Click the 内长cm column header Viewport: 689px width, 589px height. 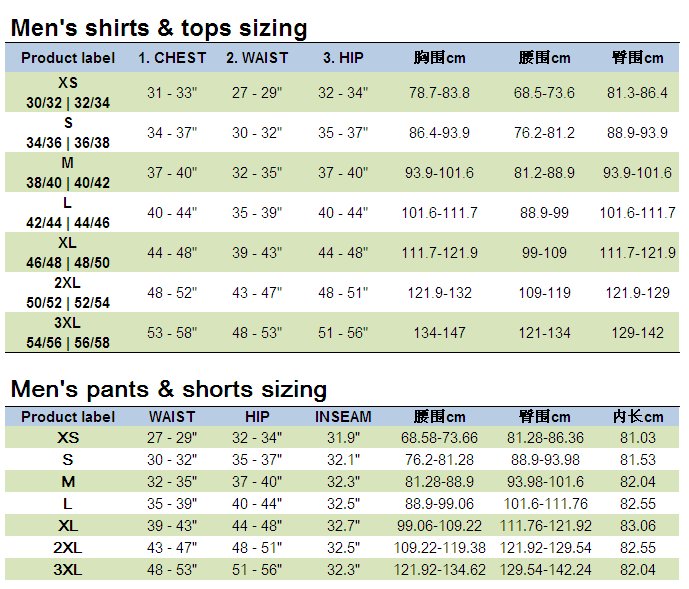[x=638, y=417]
